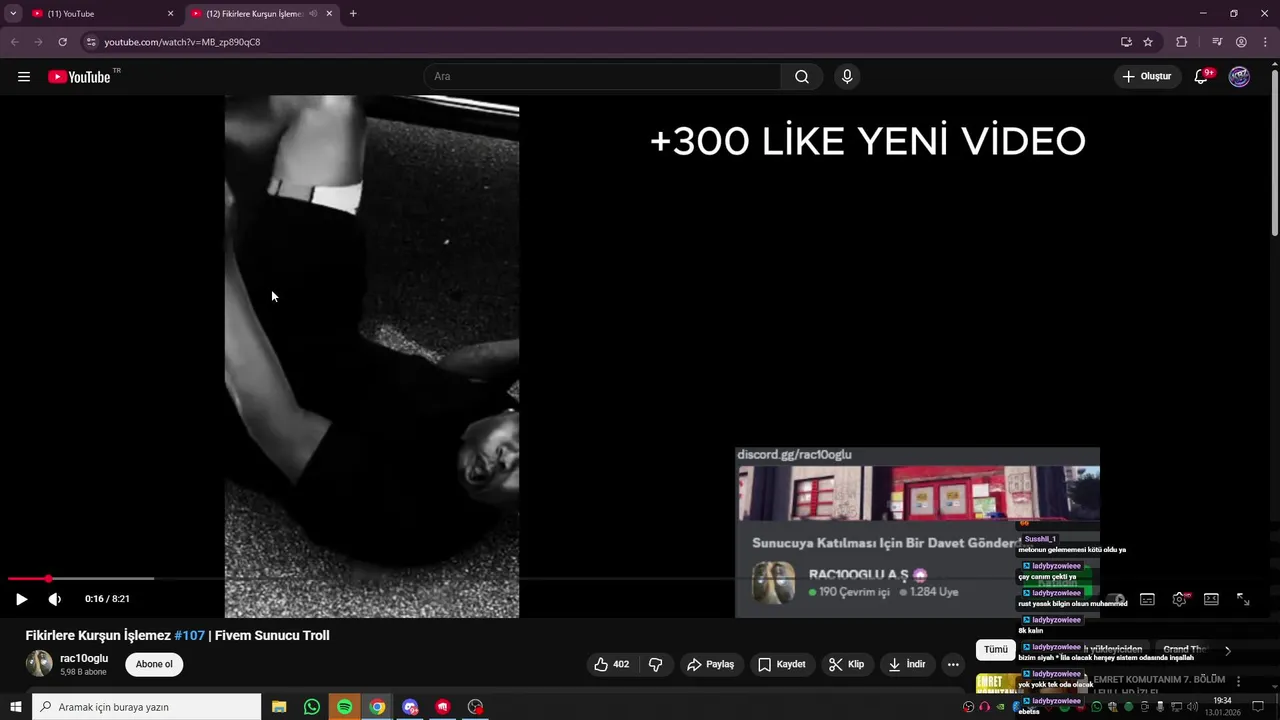Open a new browser tab
Viewport: 1280px width, 720px height.
353,14
